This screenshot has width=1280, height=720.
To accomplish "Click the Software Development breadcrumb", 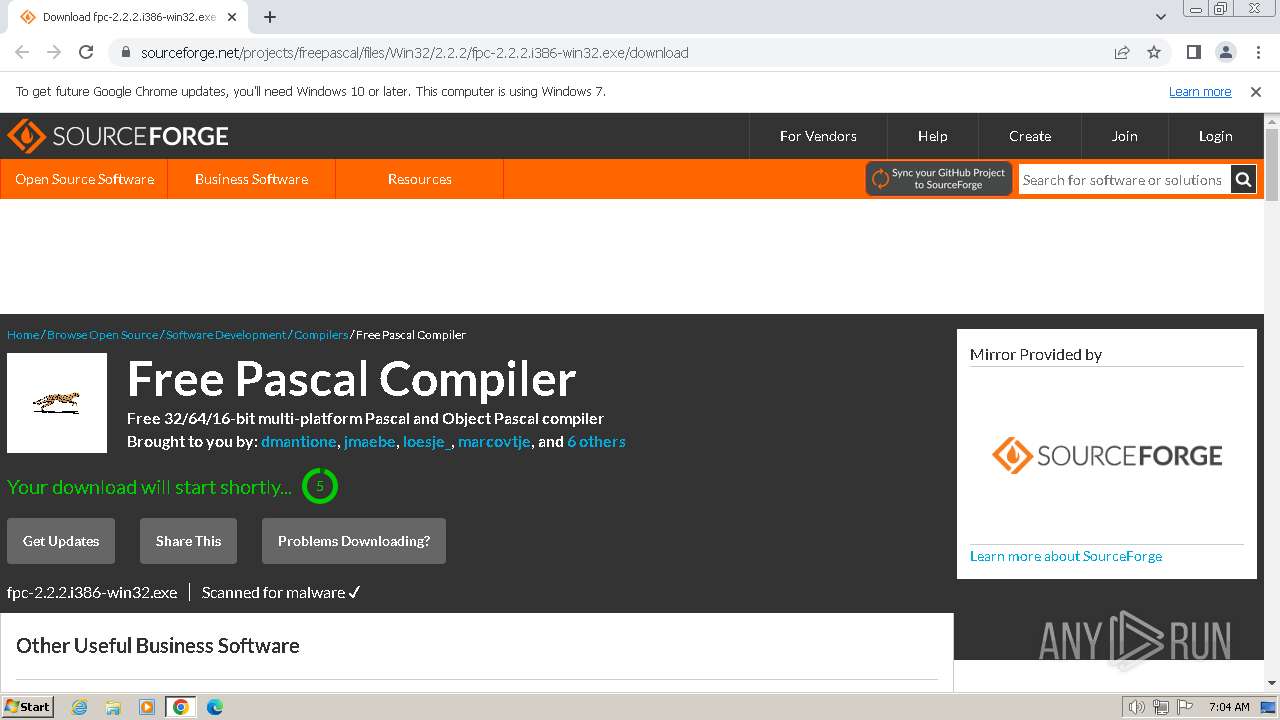I will click(226, 335).
